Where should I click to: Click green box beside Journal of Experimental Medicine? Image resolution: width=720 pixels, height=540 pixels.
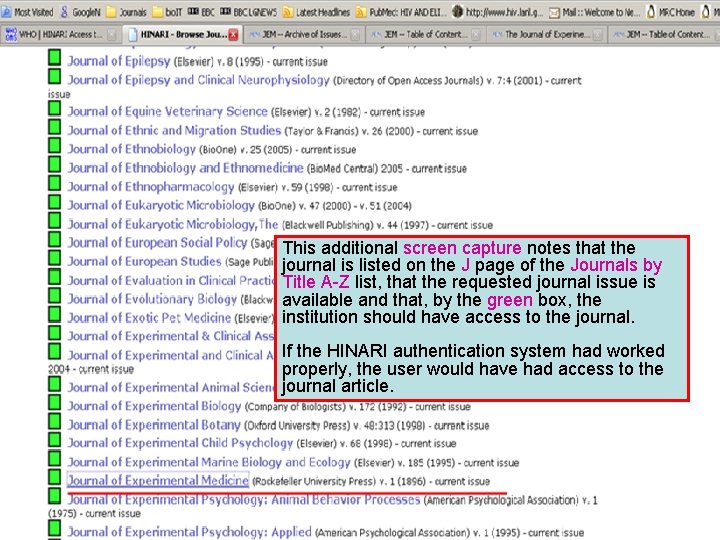point(55,477)
